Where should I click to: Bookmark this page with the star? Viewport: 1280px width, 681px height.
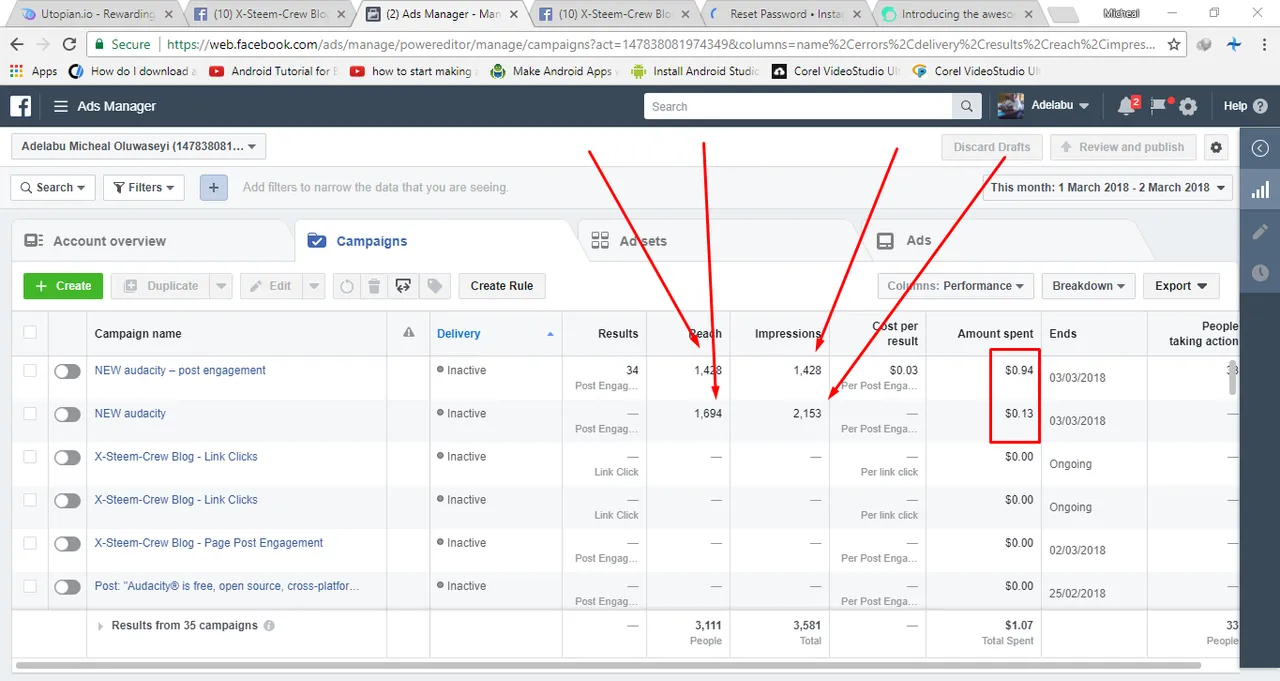click(x=1174, y=44)
